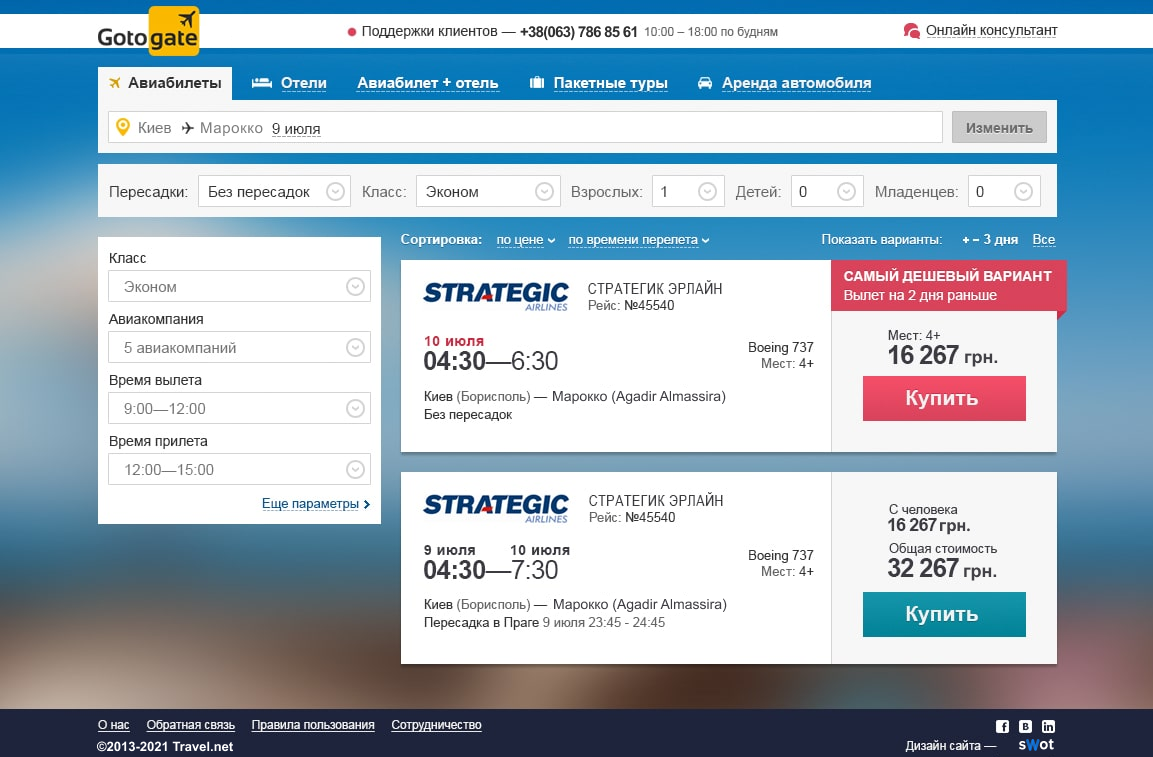Open the LinkedIn icon in the footer
This screenshot has height=757, width=1153.
1048,726
